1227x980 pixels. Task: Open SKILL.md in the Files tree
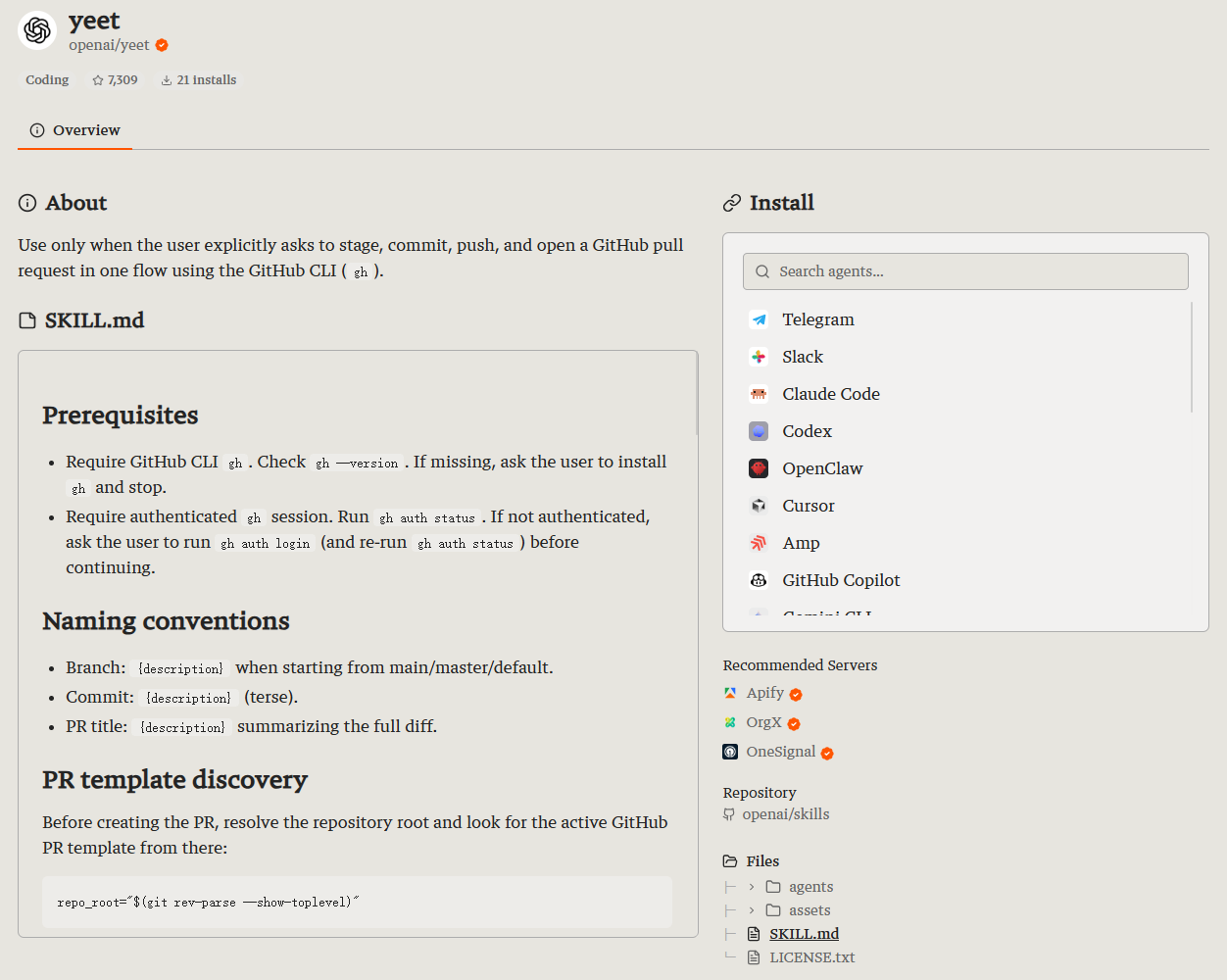805,934
